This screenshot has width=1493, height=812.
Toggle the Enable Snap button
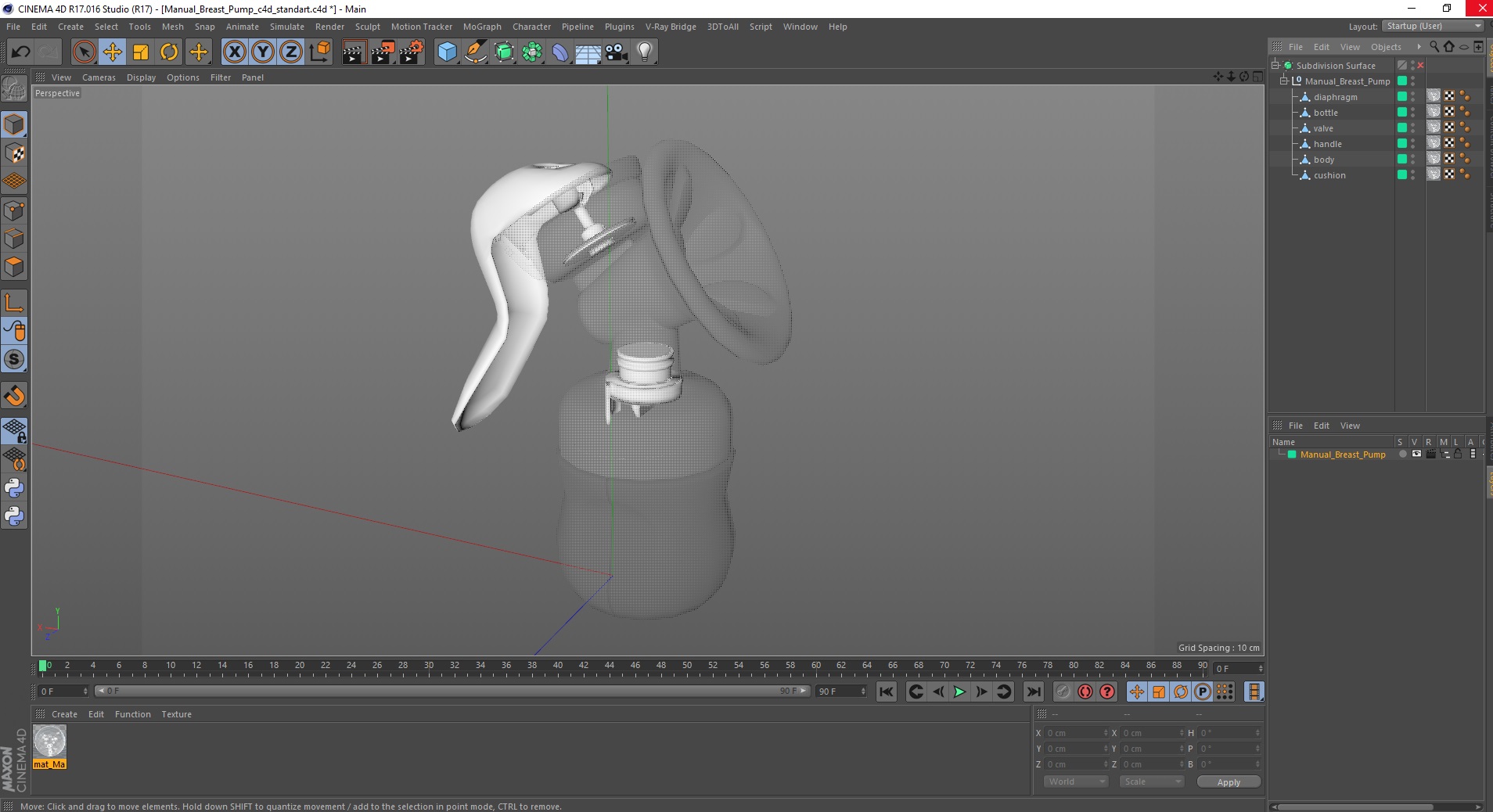[14, 360]
